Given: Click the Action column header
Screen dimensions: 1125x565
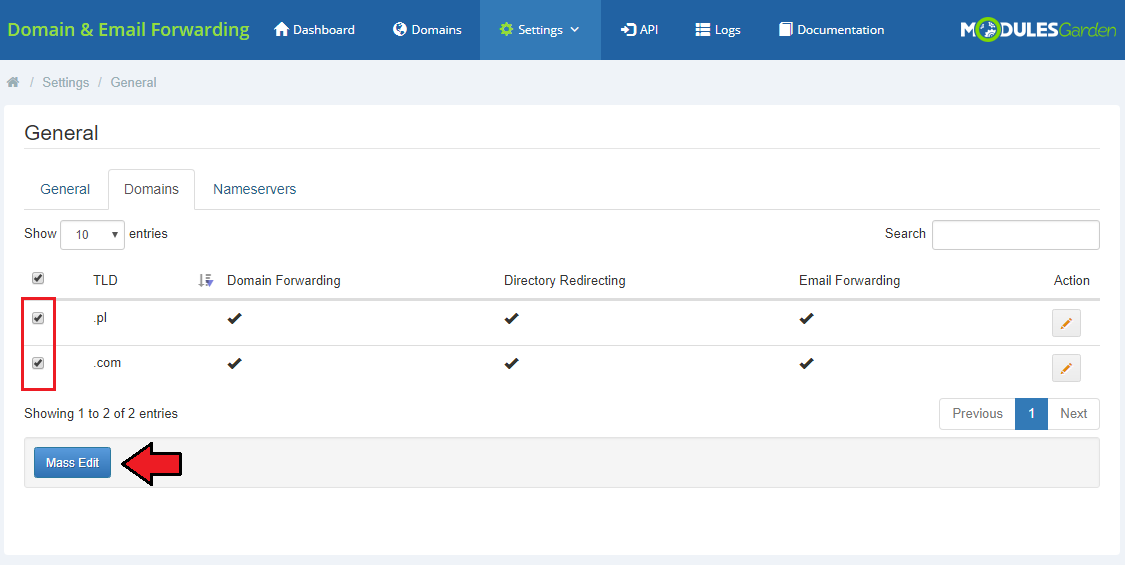Looking at the screenshot, I should [1072, 281].
